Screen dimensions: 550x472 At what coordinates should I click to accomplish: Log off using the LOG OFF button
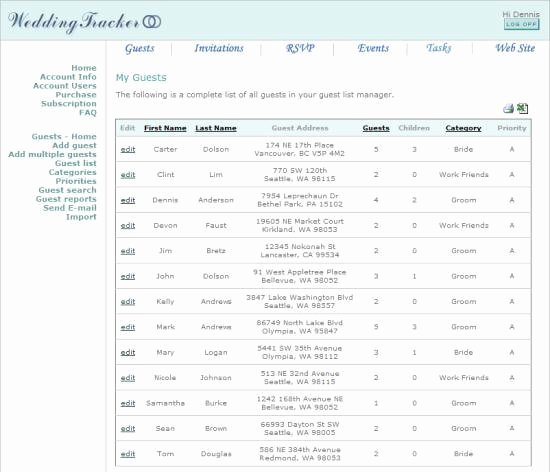pyautogui.click(x=521, y=24)
